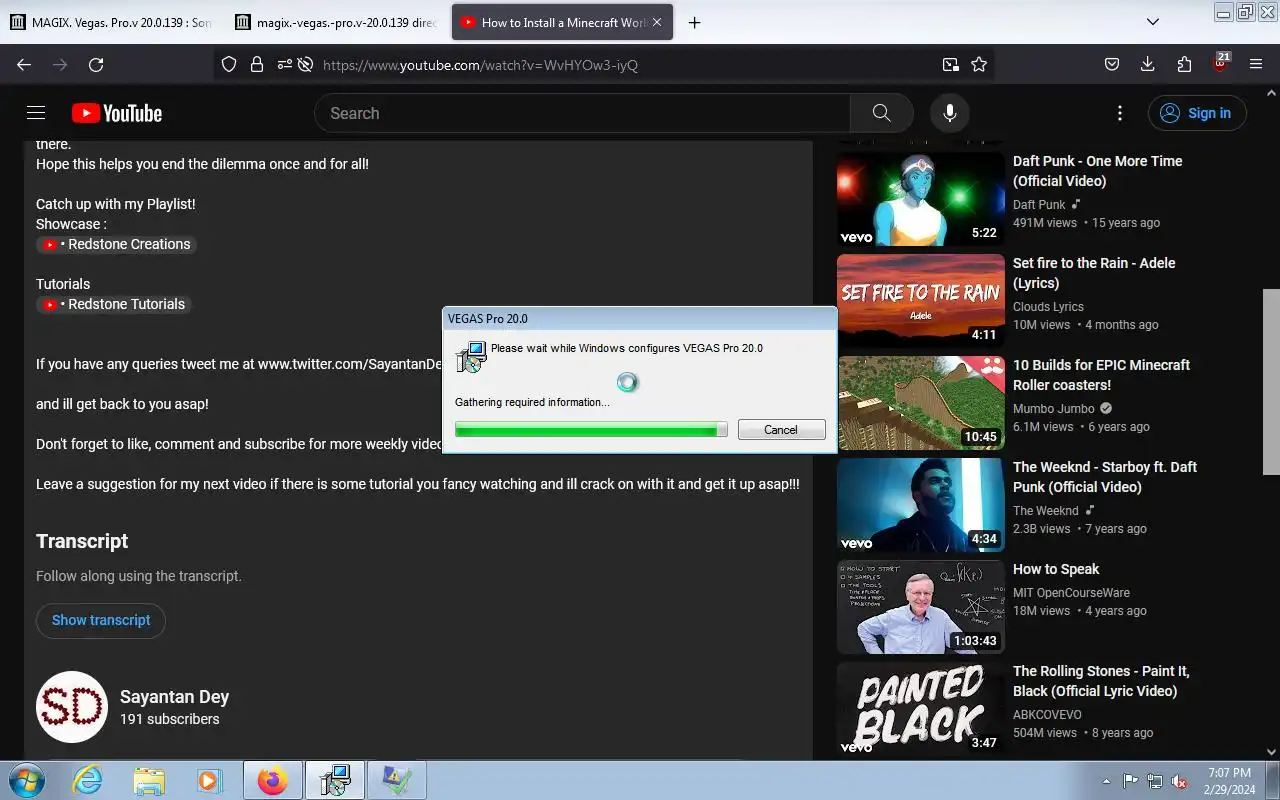Click the Clouds Lyrics channel name

click(1048, 306)
